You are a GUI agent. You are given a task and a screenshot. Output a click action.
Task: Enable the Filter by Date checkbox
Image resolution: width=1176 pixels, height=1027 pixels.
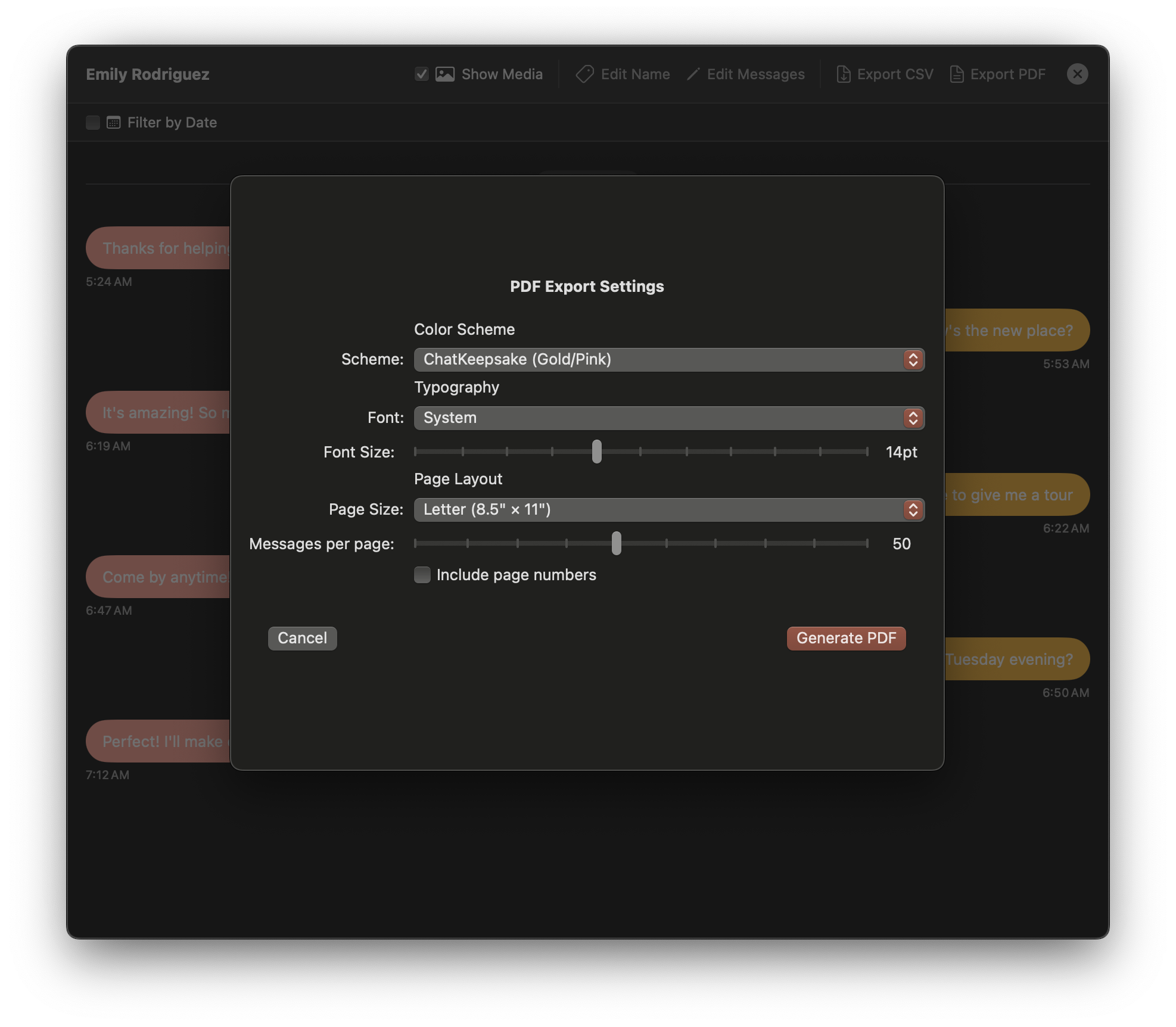(x=93, y=122)
